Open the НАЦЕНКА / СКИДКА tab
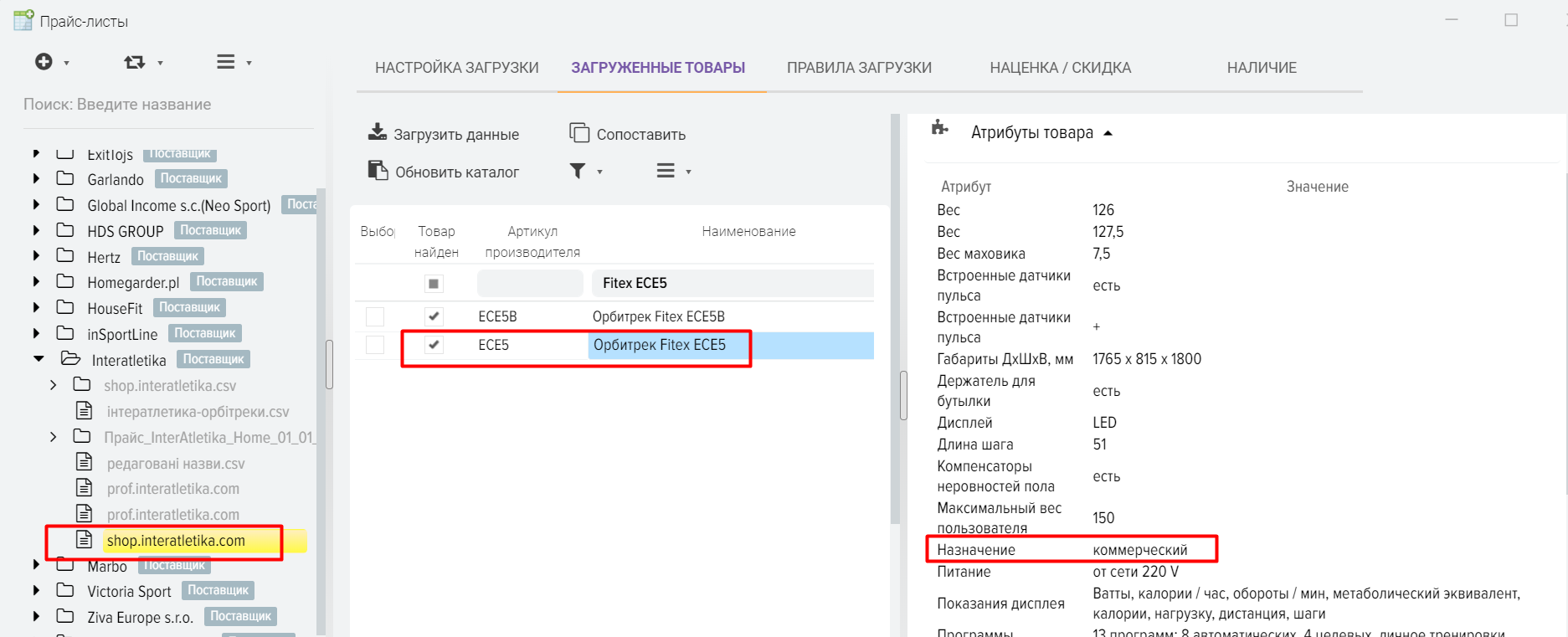 click(x=1061, y=68)
